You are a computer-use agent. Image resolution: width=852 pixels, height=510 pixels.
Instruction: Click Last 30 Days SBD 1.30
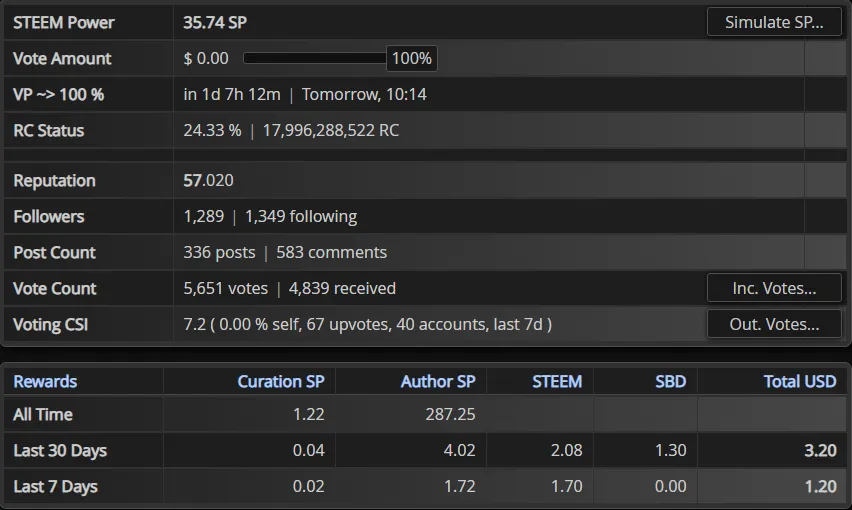click(671, 450)
